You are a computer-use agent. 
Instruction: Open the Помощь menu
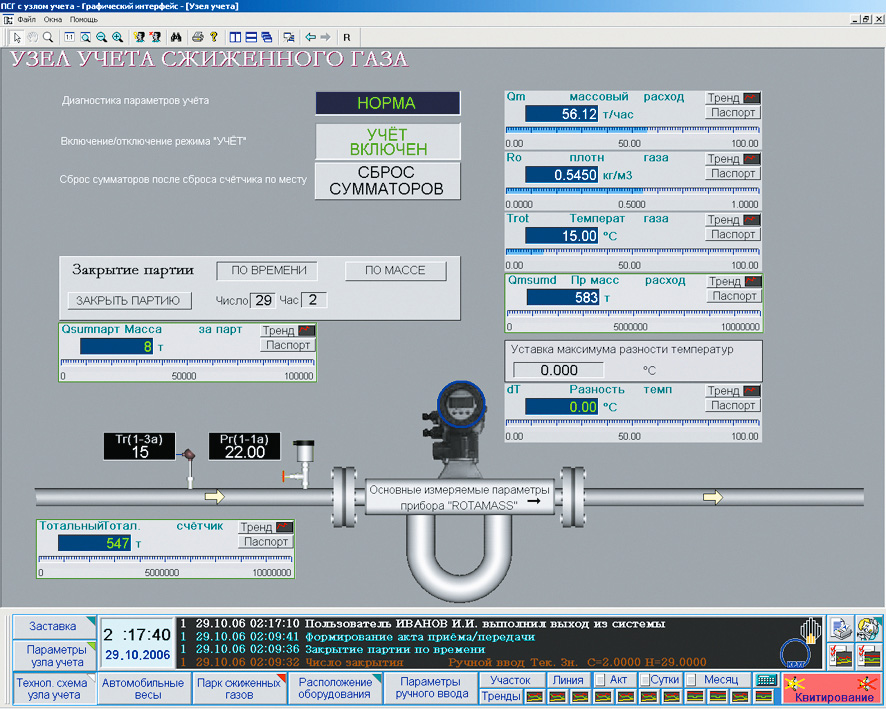click(x=84, y=20)
